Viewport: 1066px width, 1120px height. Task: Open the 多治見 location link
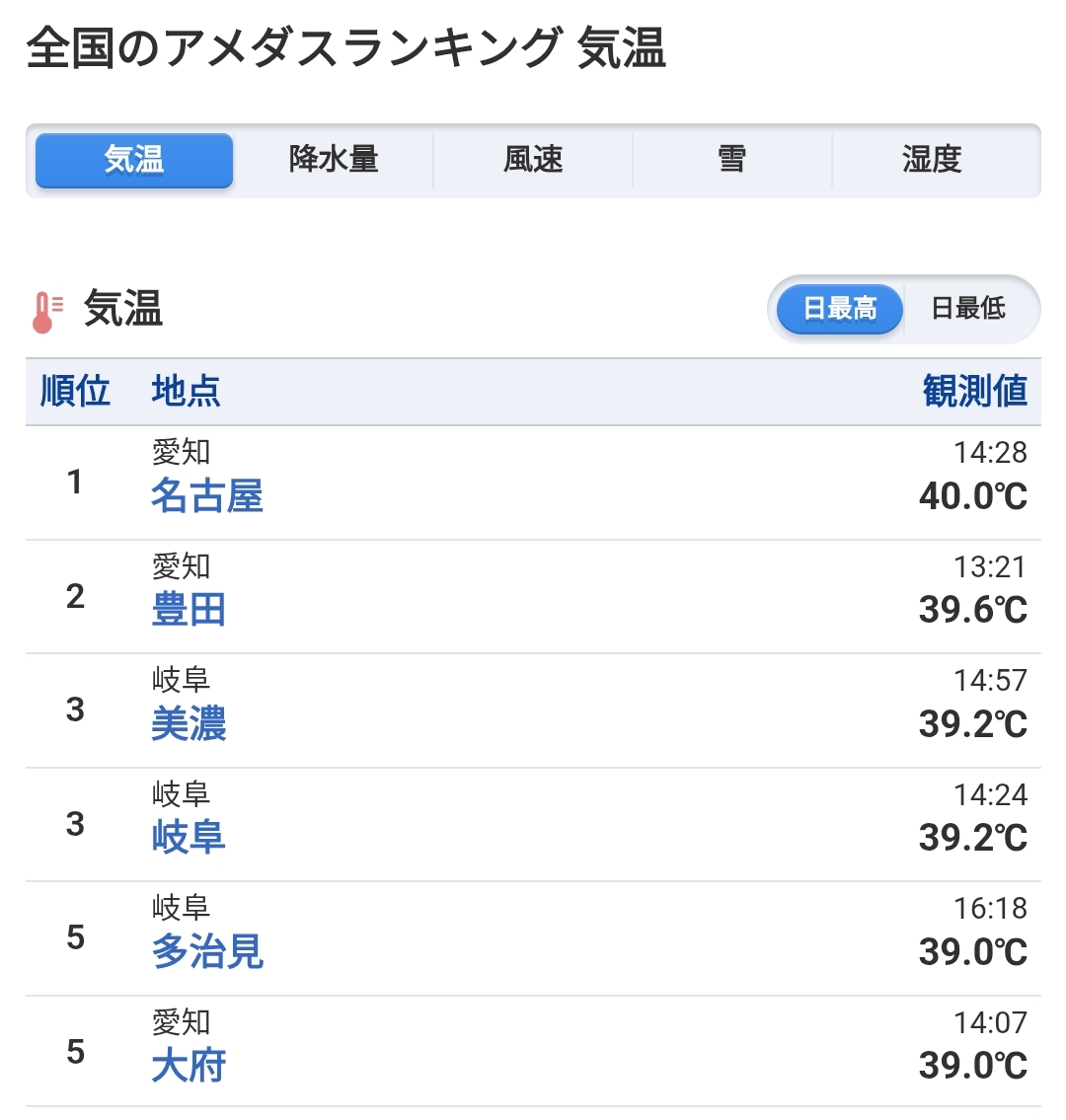(207, 952)
